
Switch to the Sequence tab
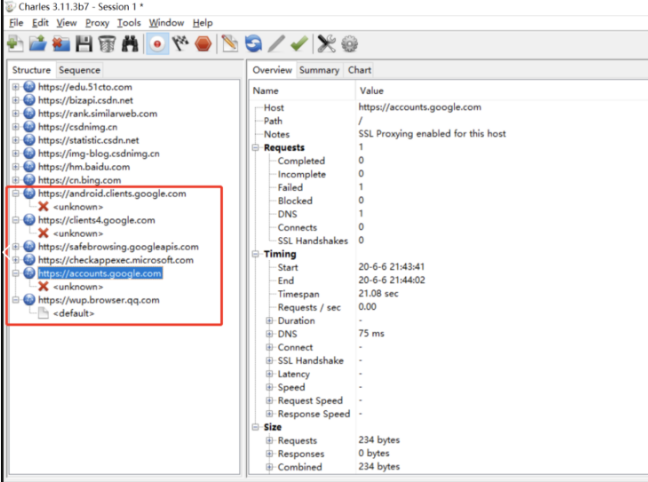coord(79,70)
